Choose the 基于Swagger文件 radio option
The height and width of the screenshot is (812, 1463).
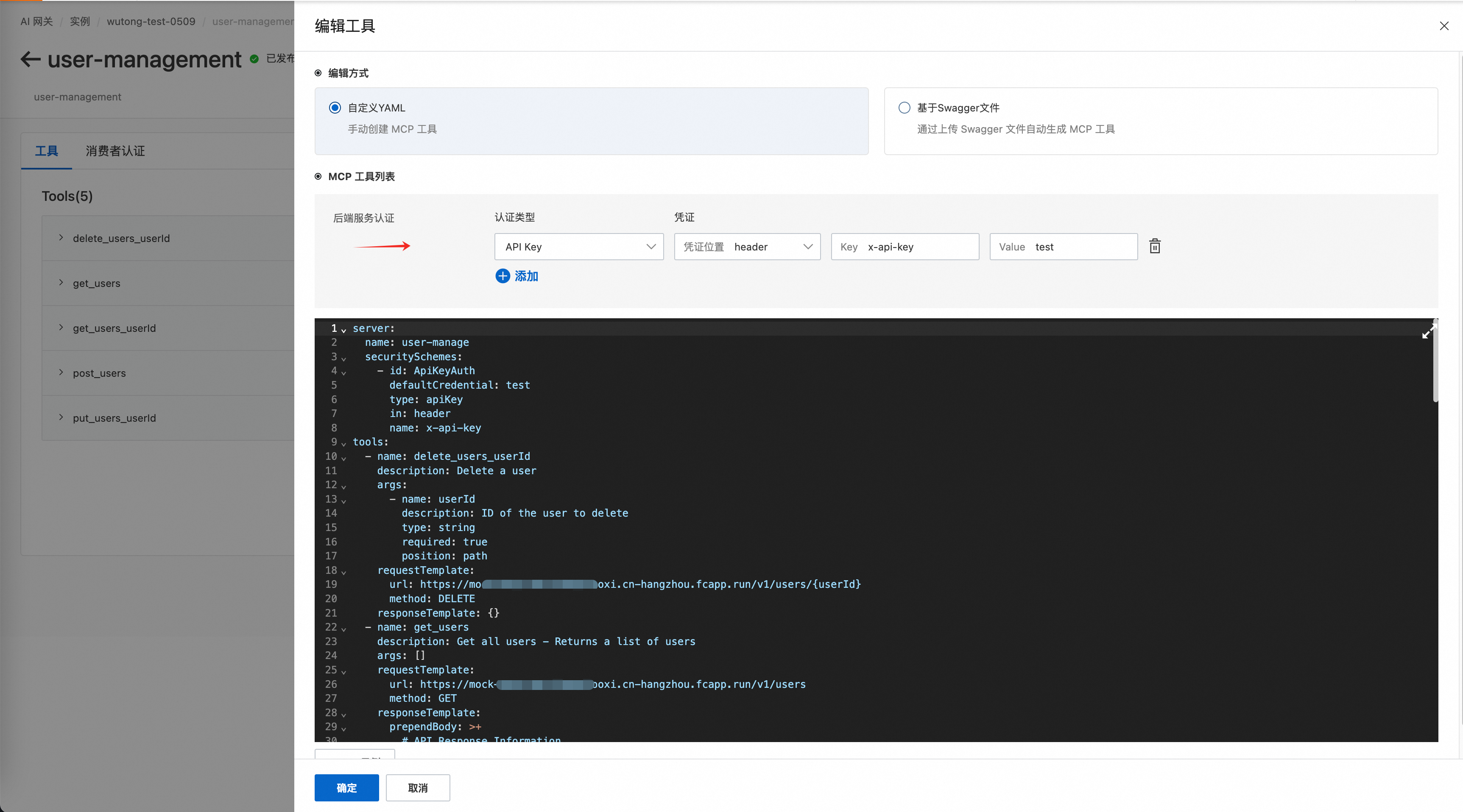click(x=904, y=108)
